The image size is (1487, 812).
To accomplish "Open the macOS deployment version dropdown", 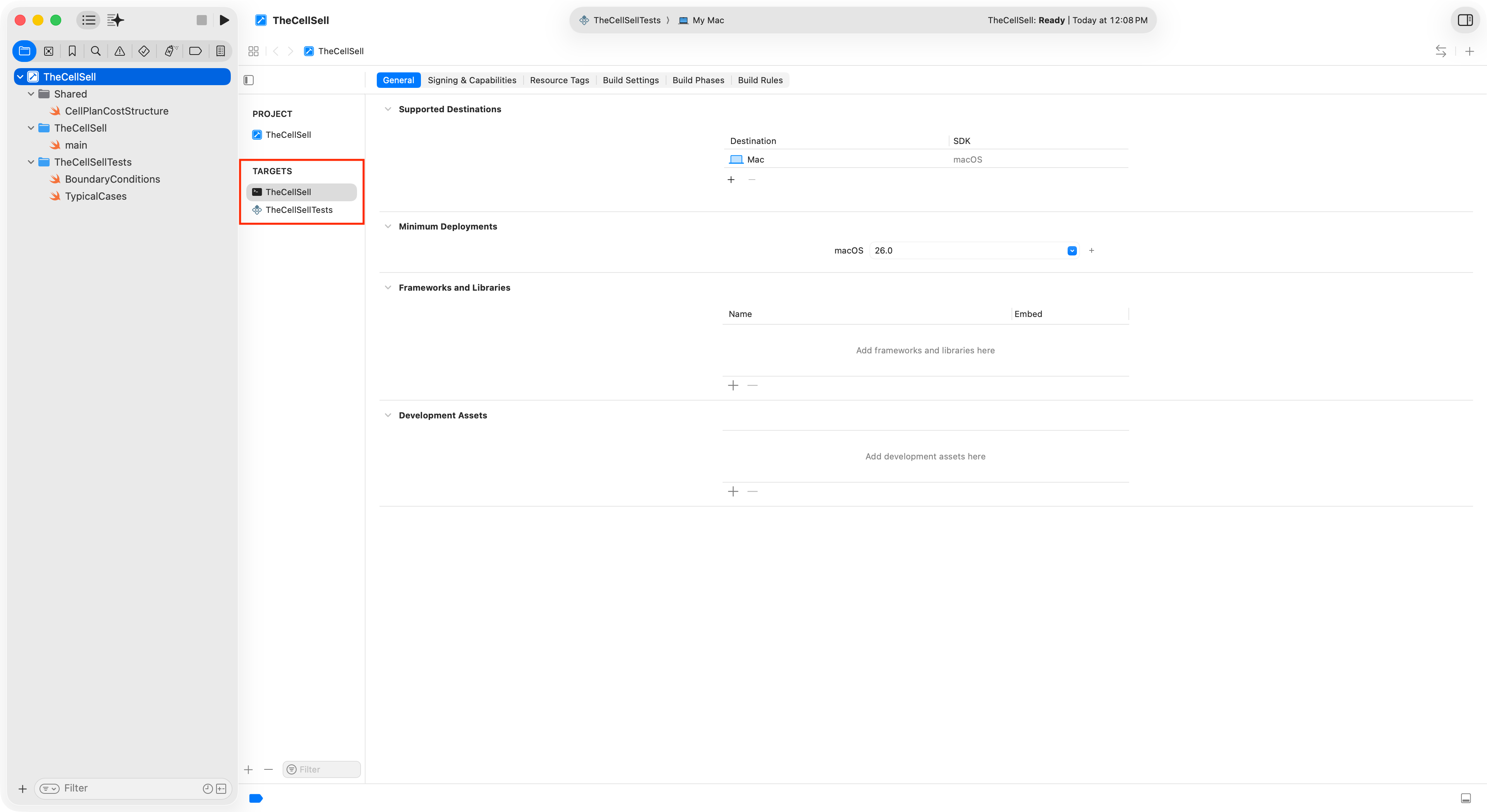I will click(x=1071, y=250).
